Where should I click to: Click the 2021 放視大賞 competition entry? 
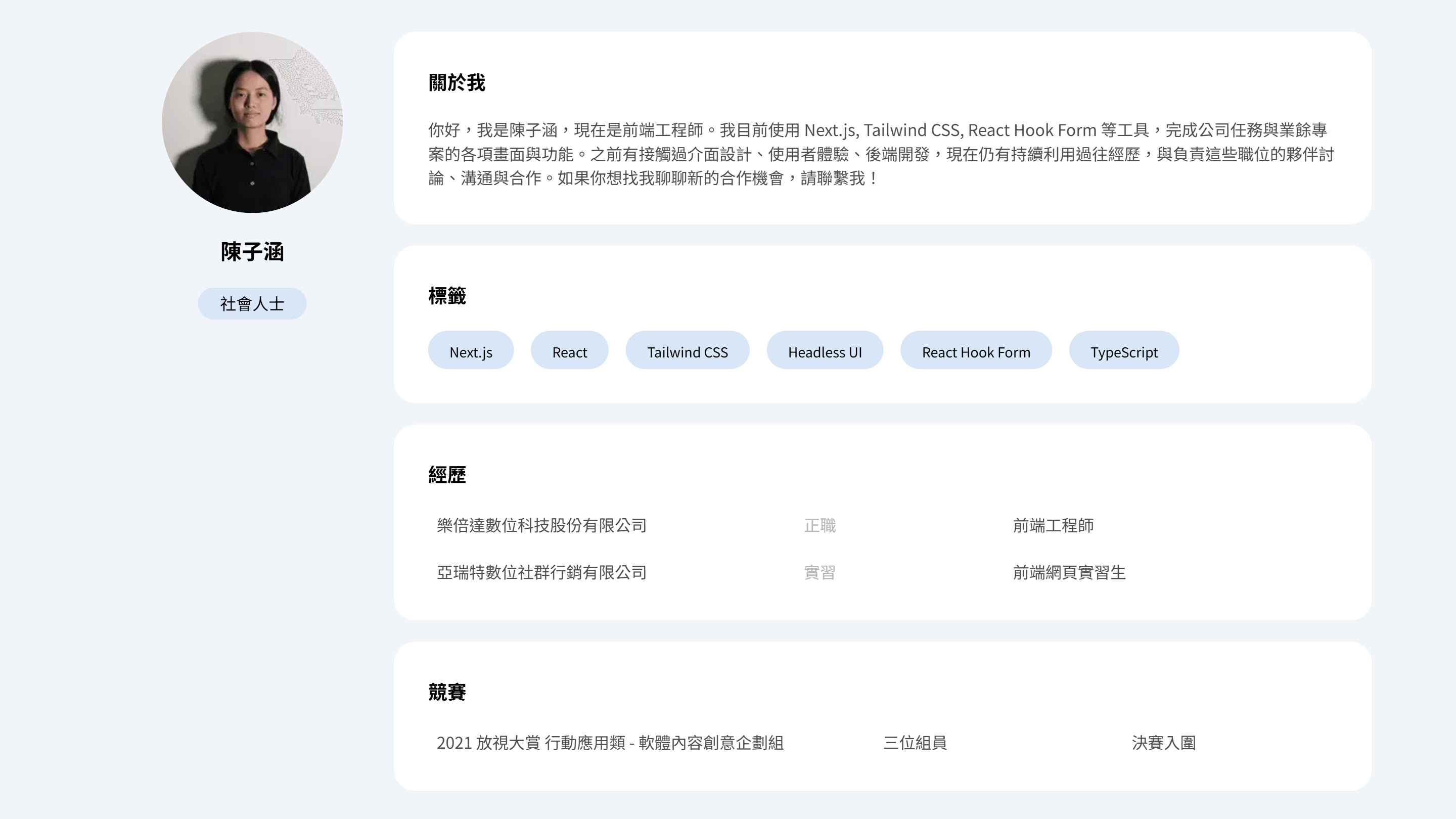pyautogui.click(x=610, y=743)
